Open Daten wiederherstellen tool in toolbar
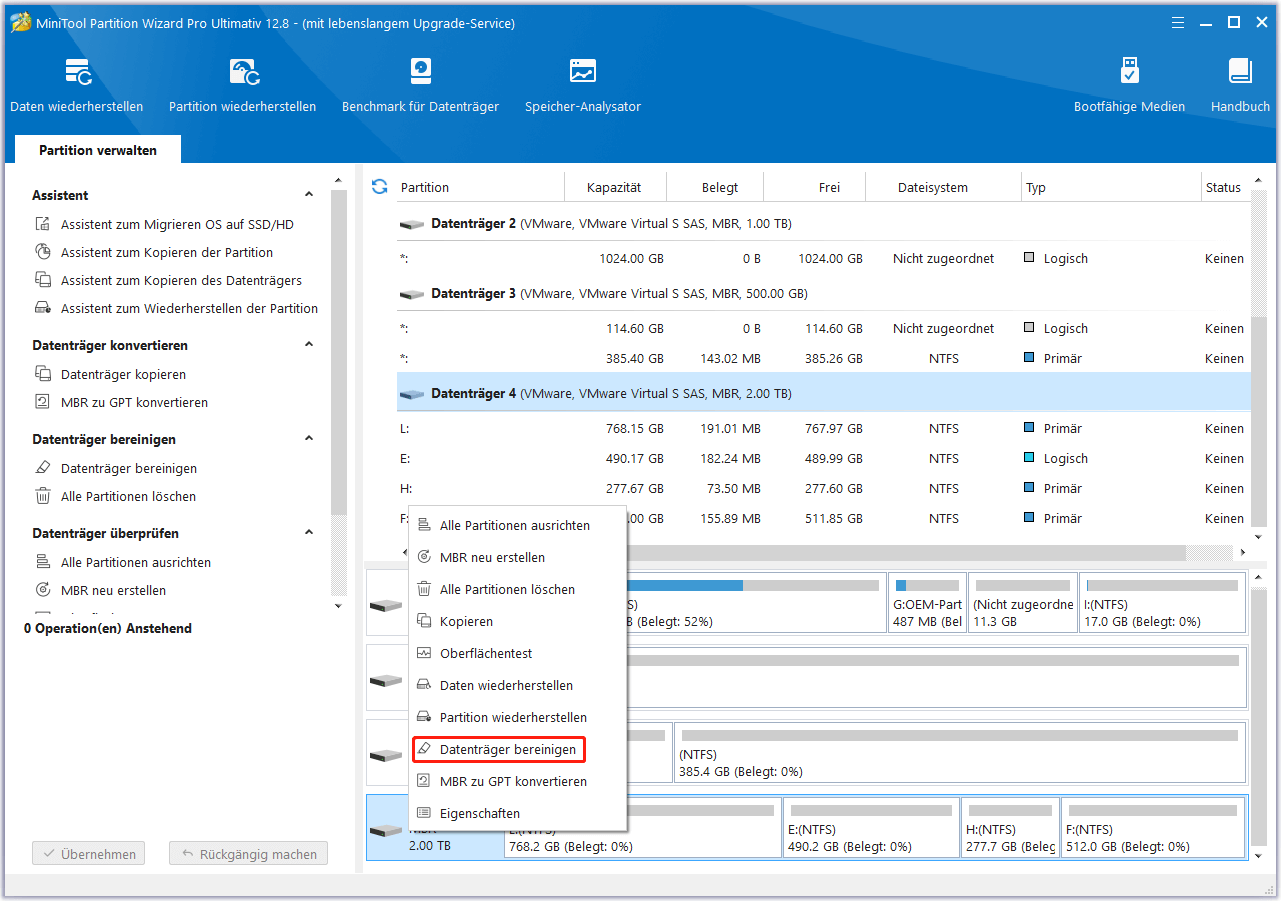The image size is (1281, 902). [x=77, y=85]
